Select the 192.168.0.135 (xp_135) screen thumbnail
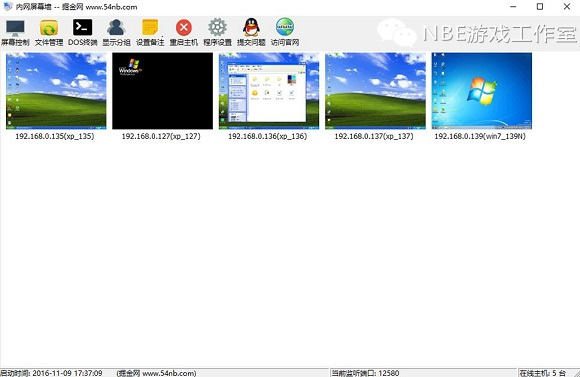Viewport: 580px width, 377px height. coord(56,91)
